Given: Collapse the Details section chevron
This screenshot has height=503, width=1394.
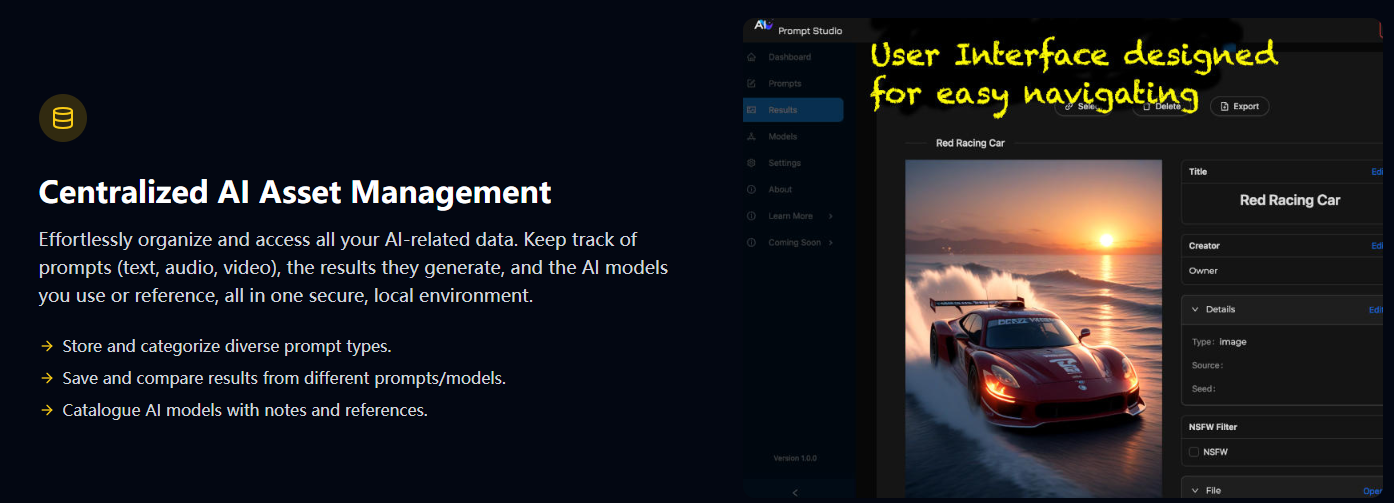Looking at the screenshot, I should click(x=1194, y=310).
